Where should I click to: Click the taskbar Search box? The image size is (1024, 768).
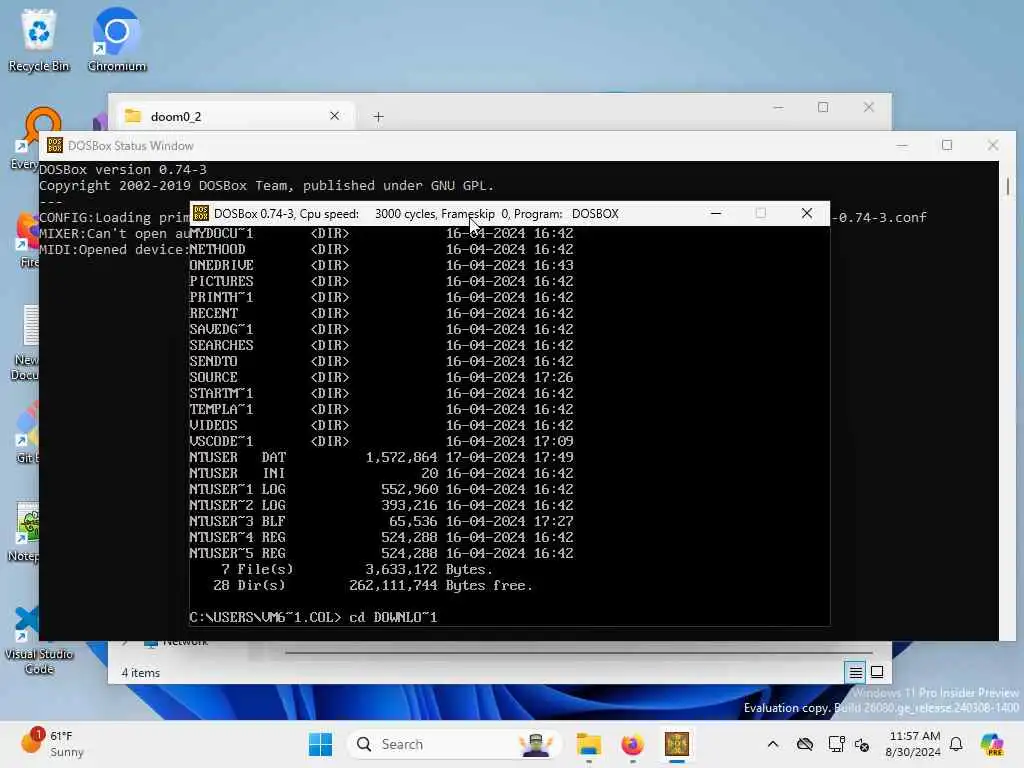tap(453, 744)
